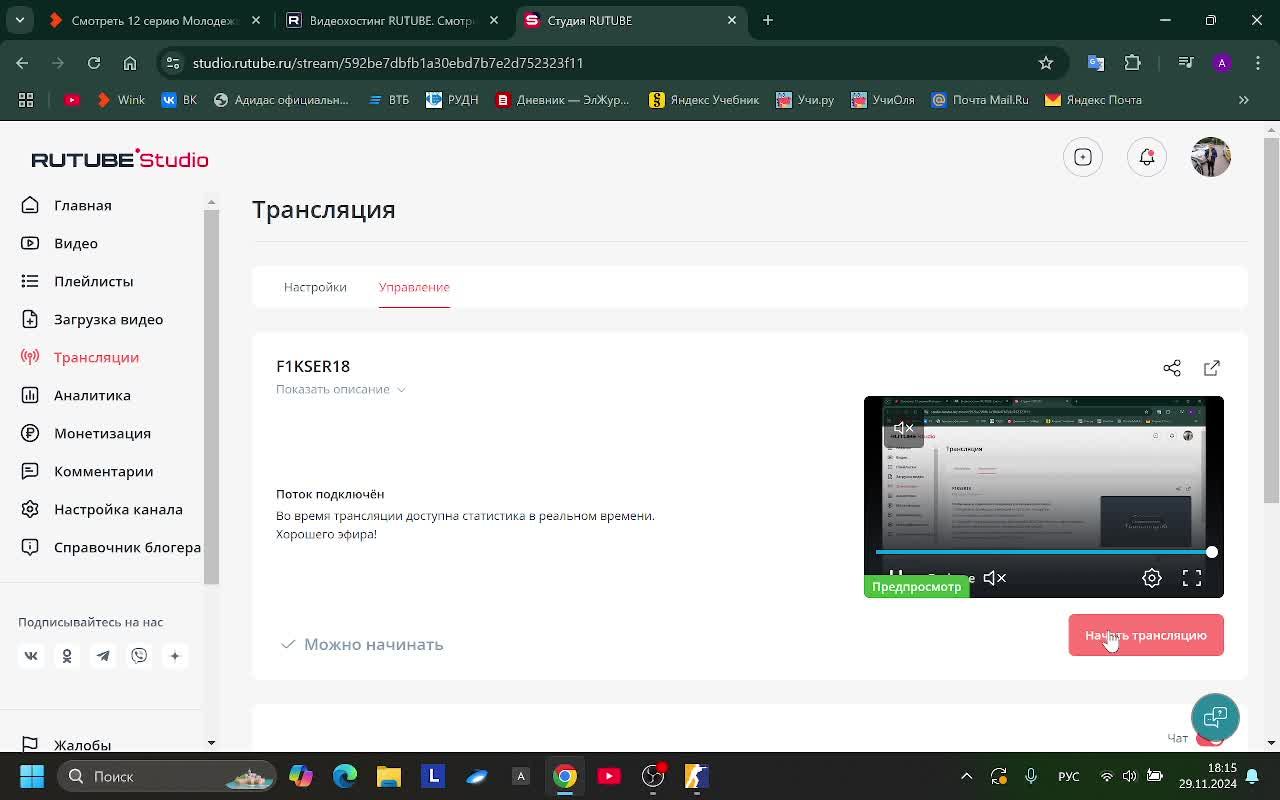Screen dimensions: 1280x800
Task: Switch to the Видеохостинг RUTUBE browser tab
Action: click(392, 20)
